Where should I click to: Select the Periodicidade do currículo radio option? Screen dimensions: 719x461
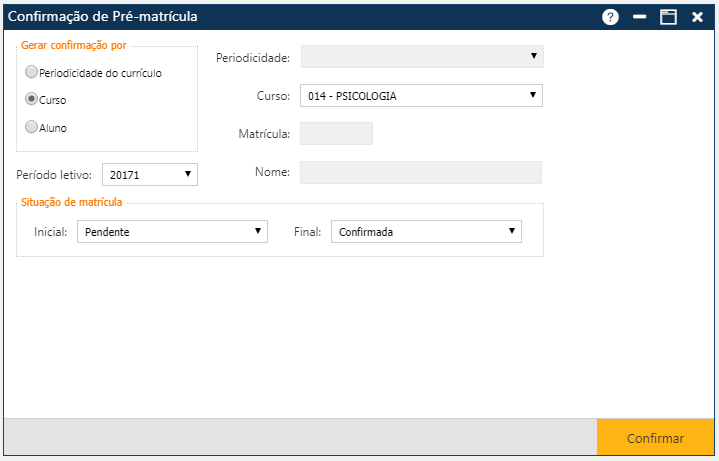(x=32, y=72)
